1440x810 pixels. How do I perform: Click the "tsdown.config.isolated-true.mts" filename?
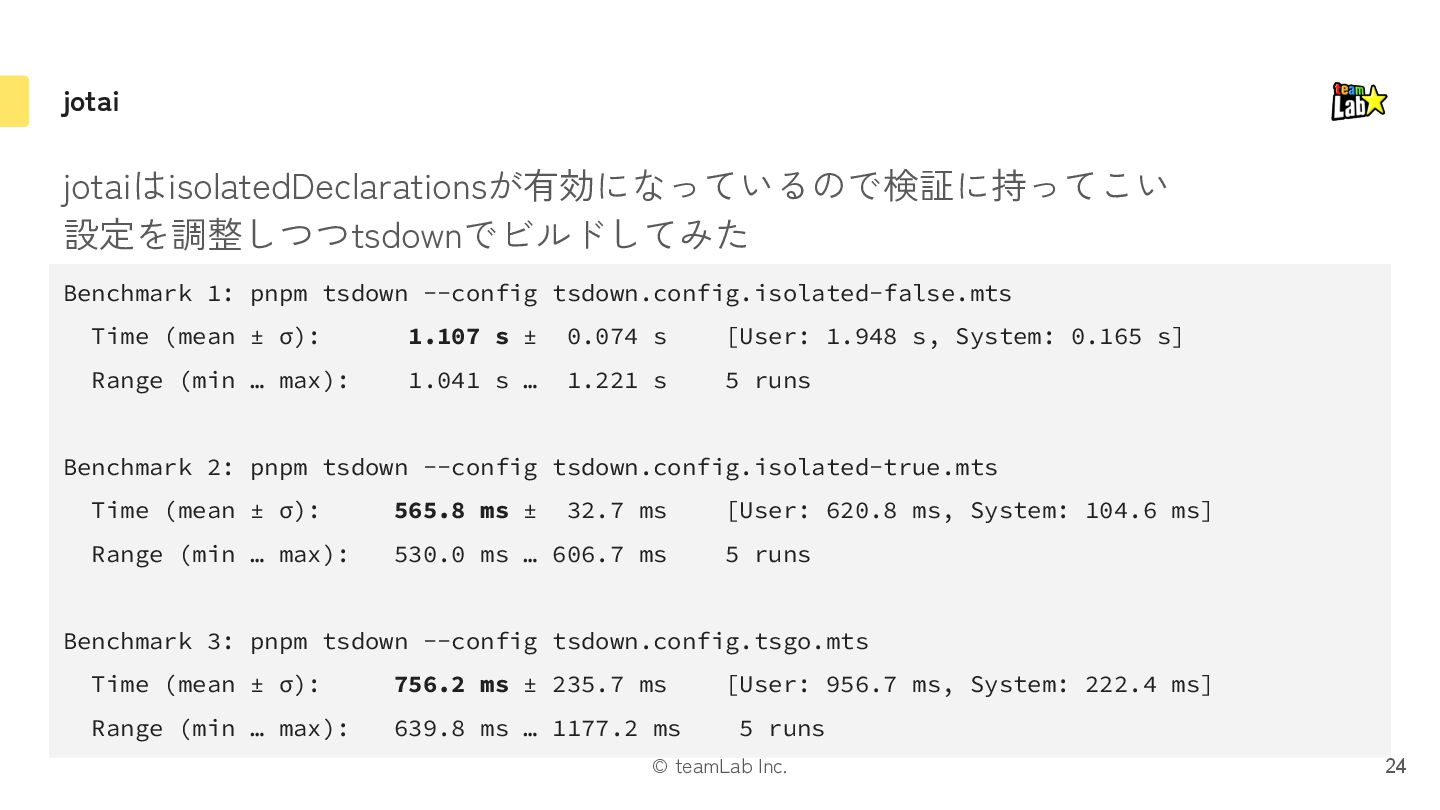pyautogui.click(x=775, y=468)
